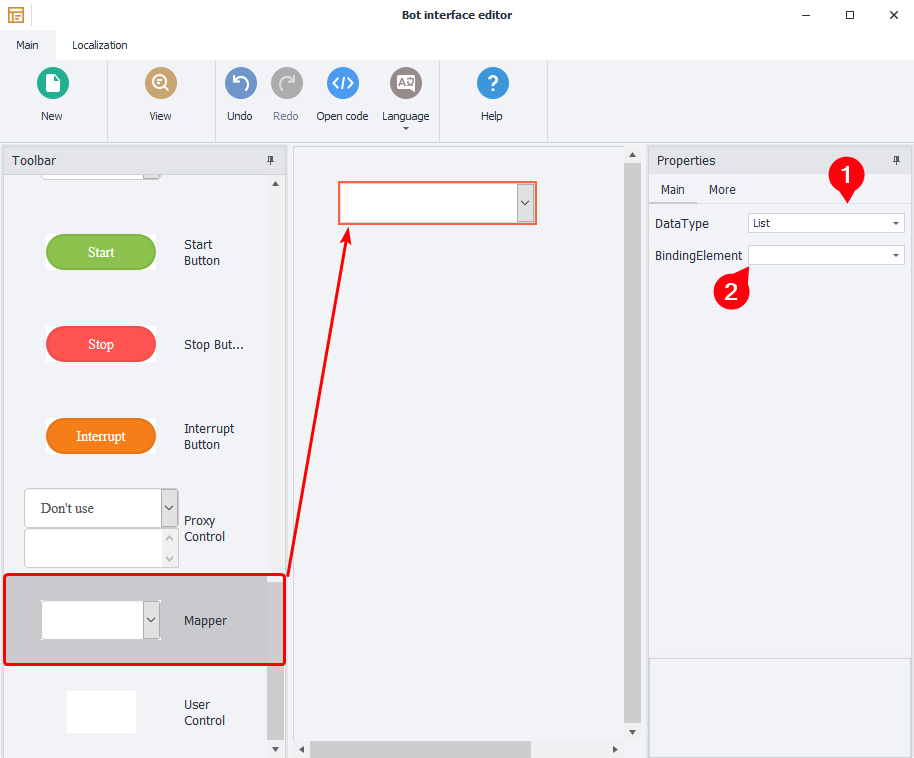Select the red Stop button control
Image resolution: width=914 pixels, height=758 pixels.
[x=101, y=344]
